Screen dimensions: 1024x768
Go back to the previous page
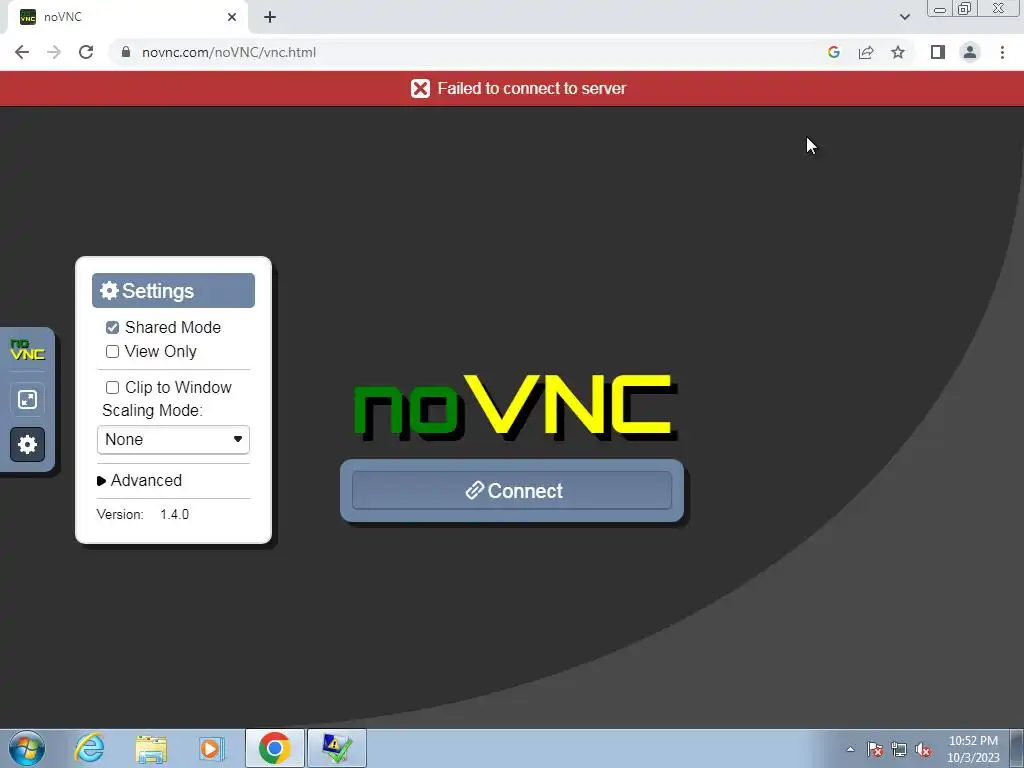point(22,52)
